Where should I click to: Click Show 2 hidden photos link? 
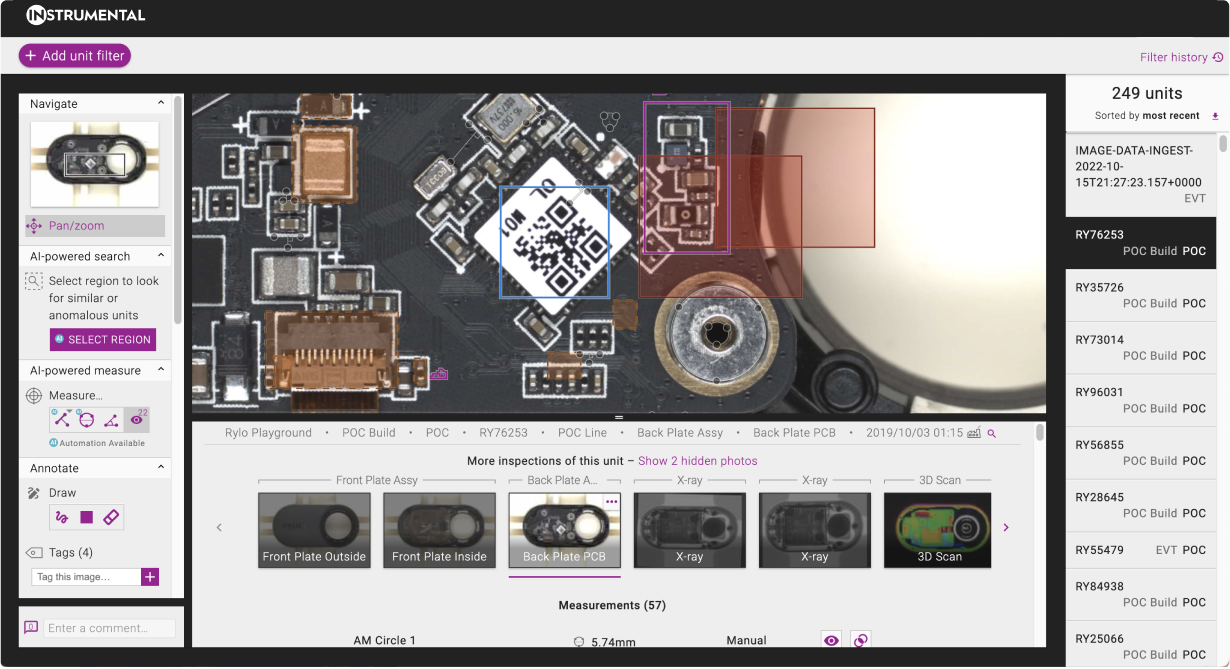coord(698,461)
